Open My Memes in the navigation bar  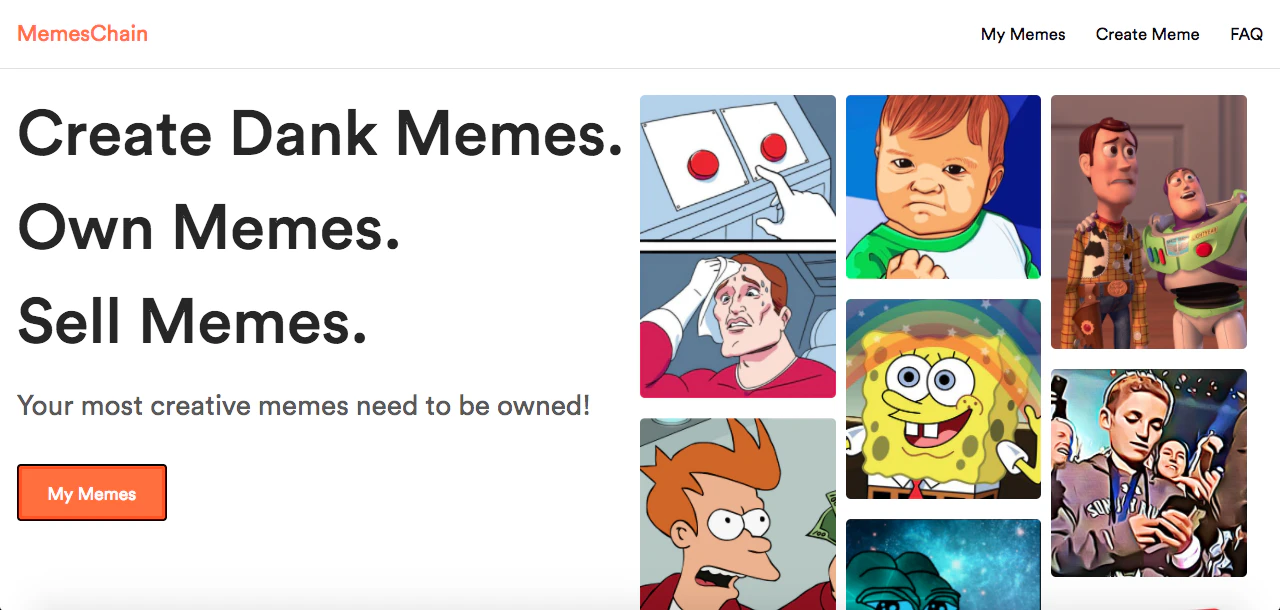pos(1023,34)
